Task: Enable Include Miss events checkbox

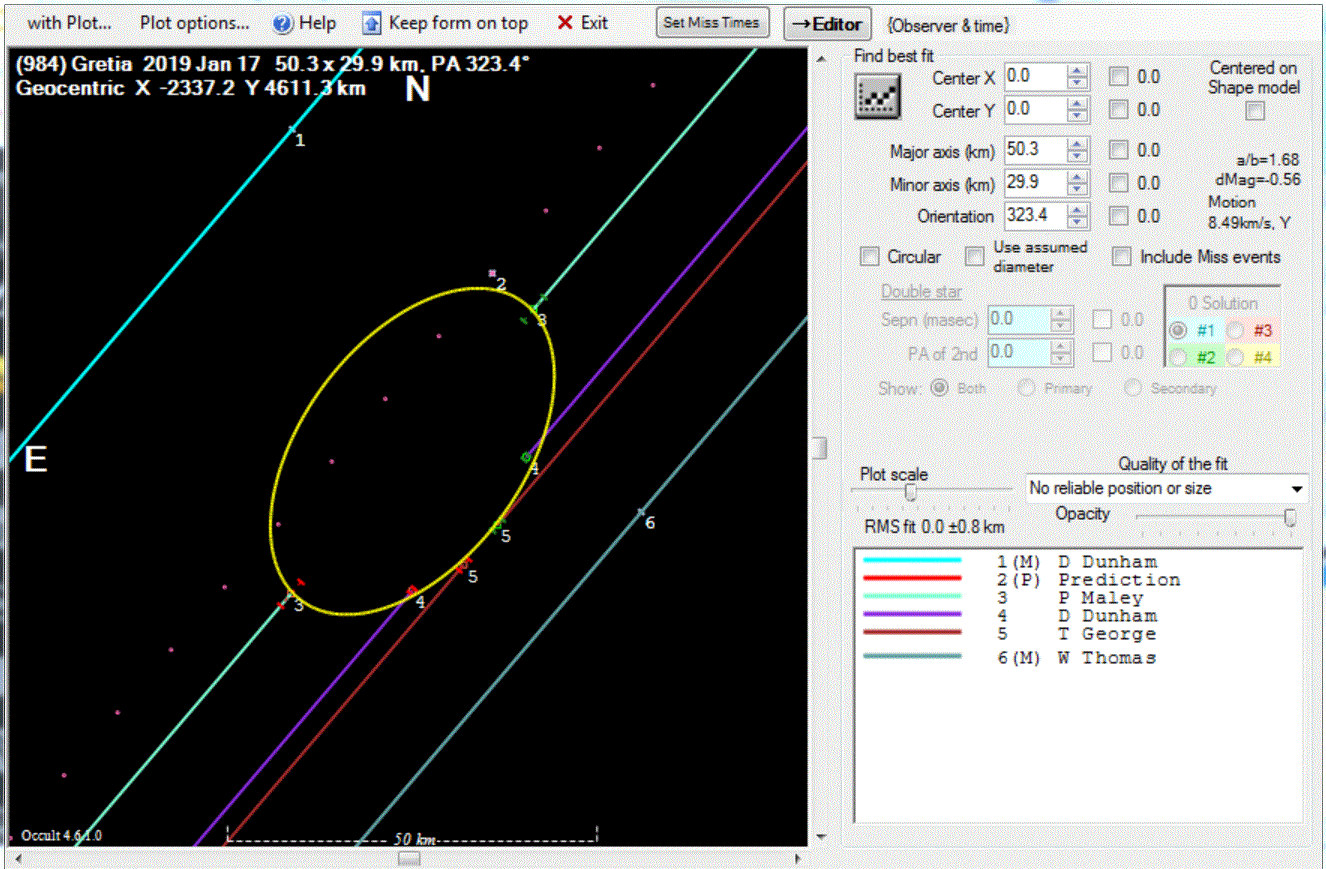Action: tap(1122, 256)
